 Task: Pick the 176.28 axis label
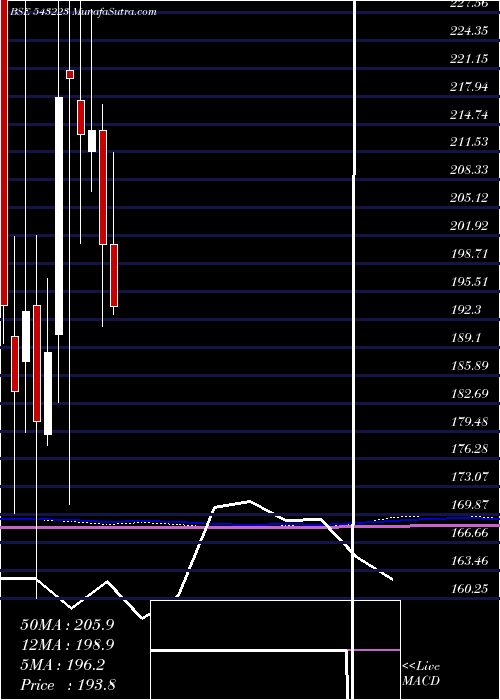coord(469,449)
